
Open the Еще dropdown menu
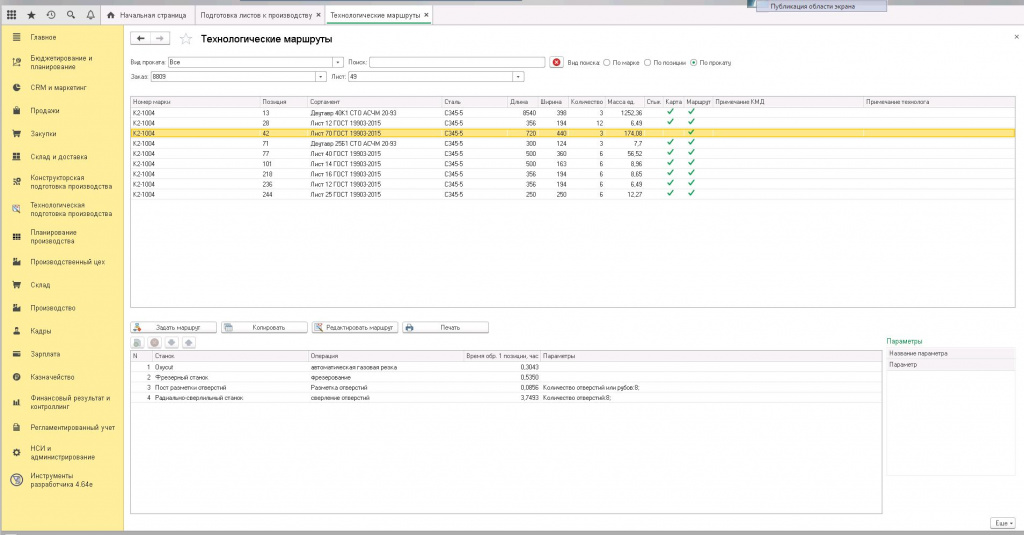click(1003, 523)
